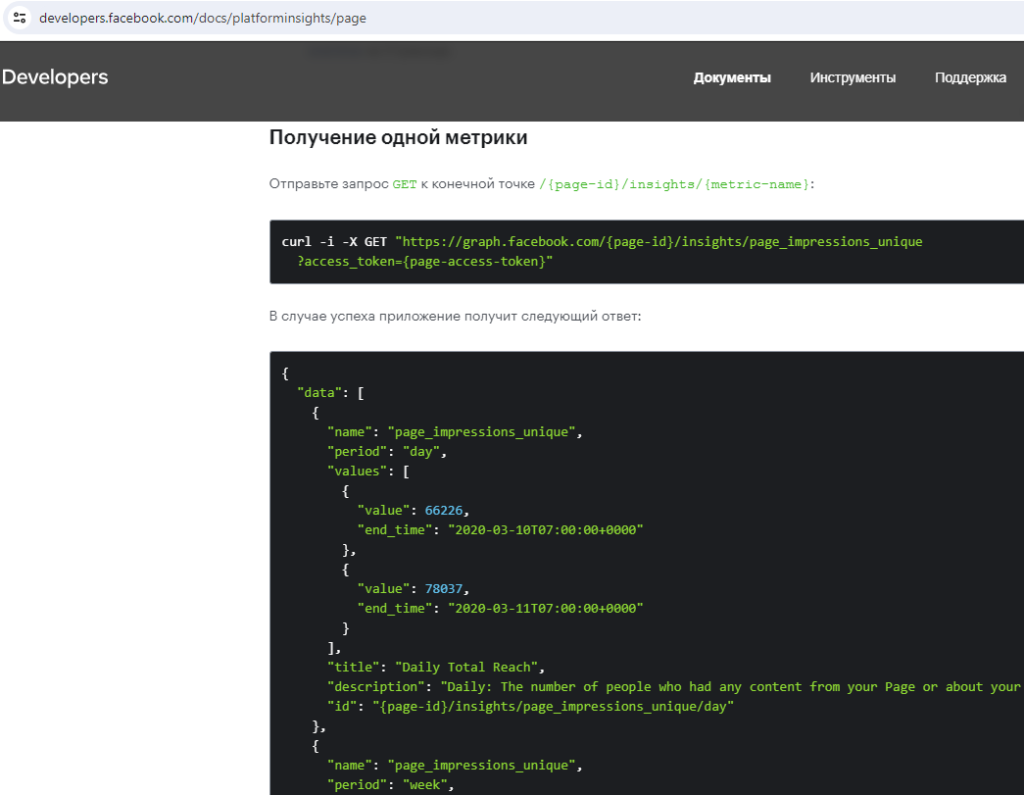Select the address bar URL developers.facebook.com
1024x795 pixels.
tap(202, 18)
